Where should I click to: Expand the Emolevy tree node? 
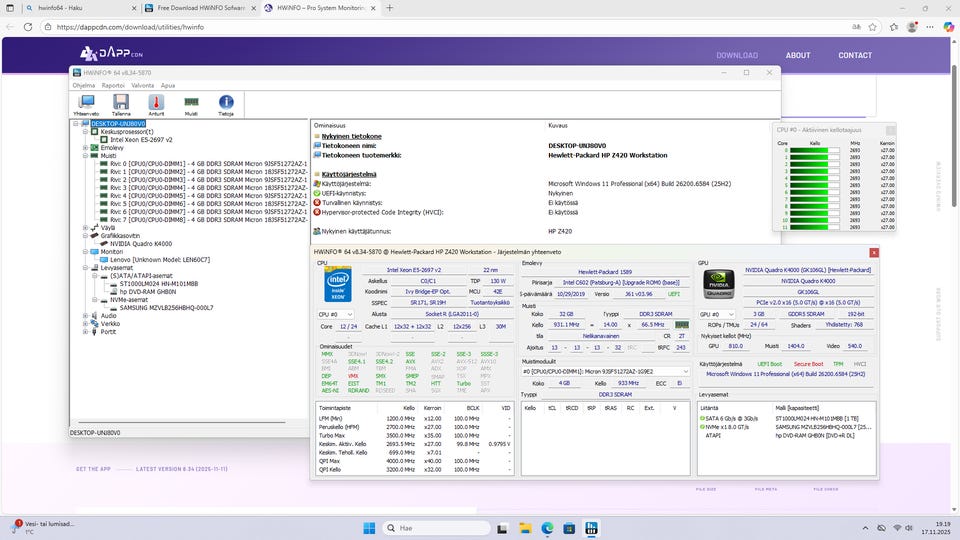85,148
